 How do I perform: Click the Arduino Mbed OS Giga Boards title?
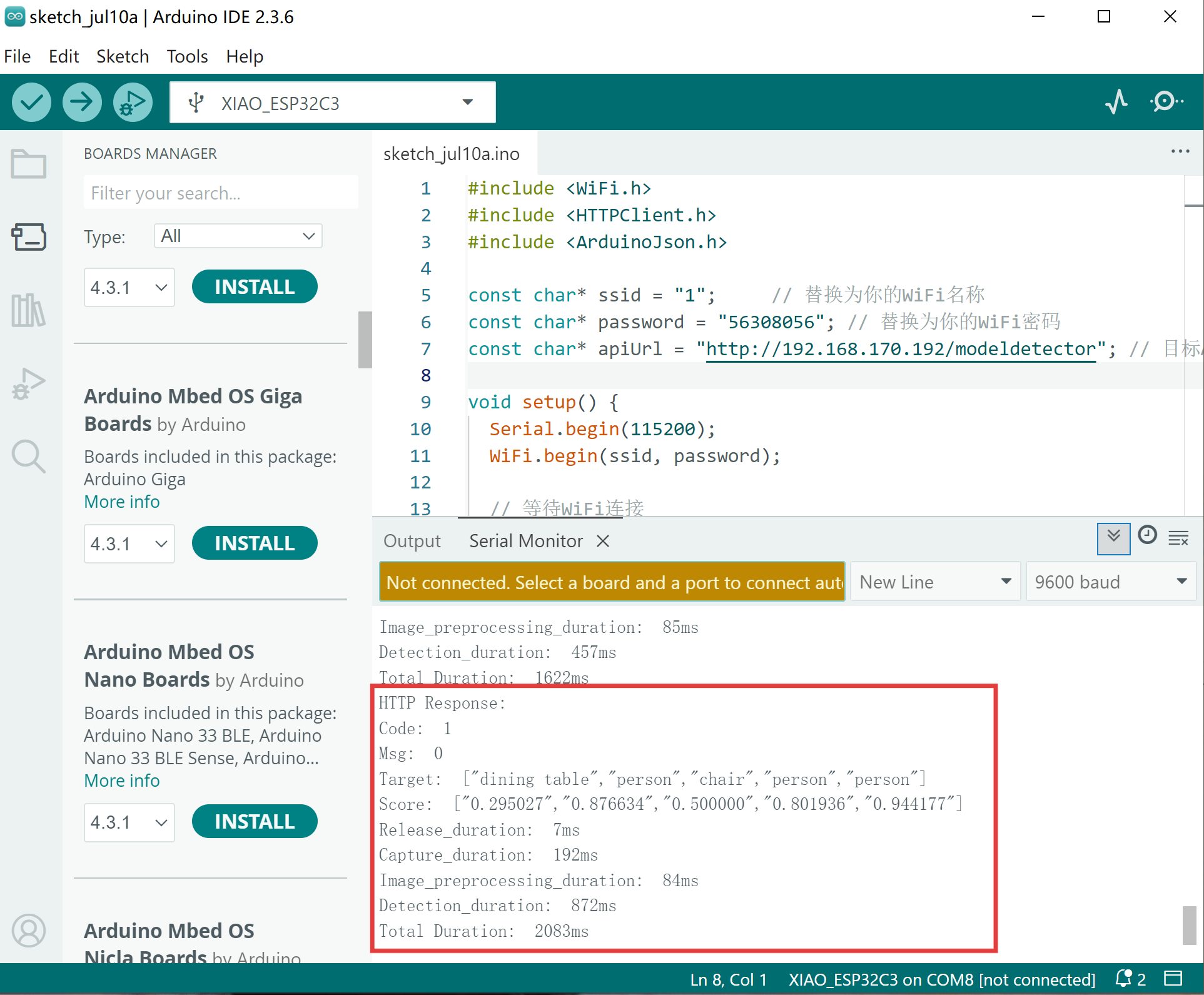[x=193, y=410]
